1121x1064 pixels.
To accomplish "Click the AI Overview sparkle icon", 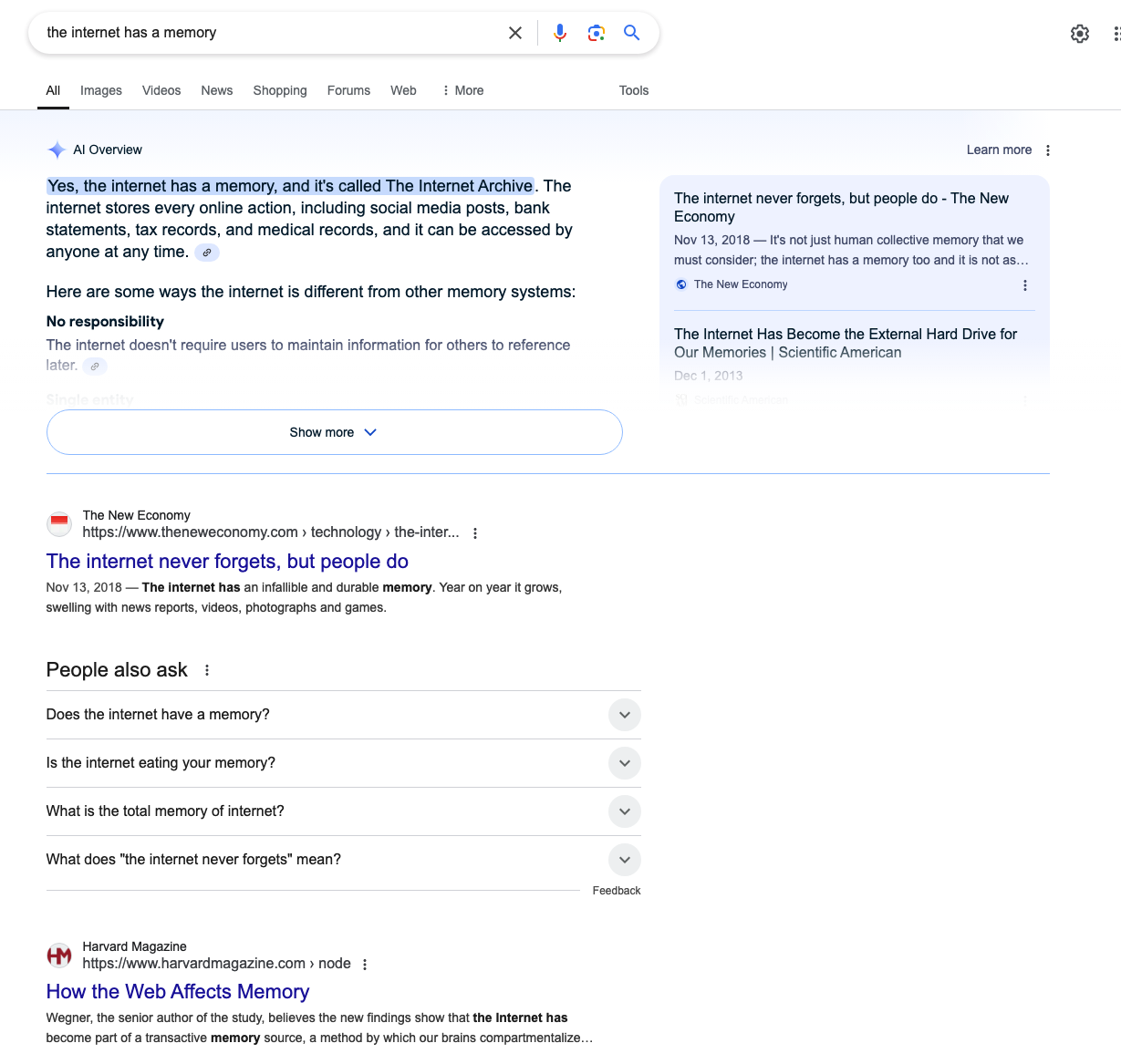I will (57, 150).
